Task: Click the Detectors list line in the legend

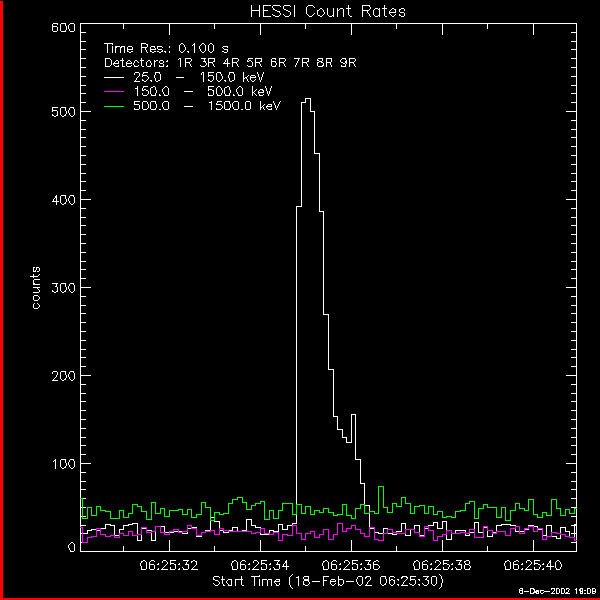Action: [230, 62]
